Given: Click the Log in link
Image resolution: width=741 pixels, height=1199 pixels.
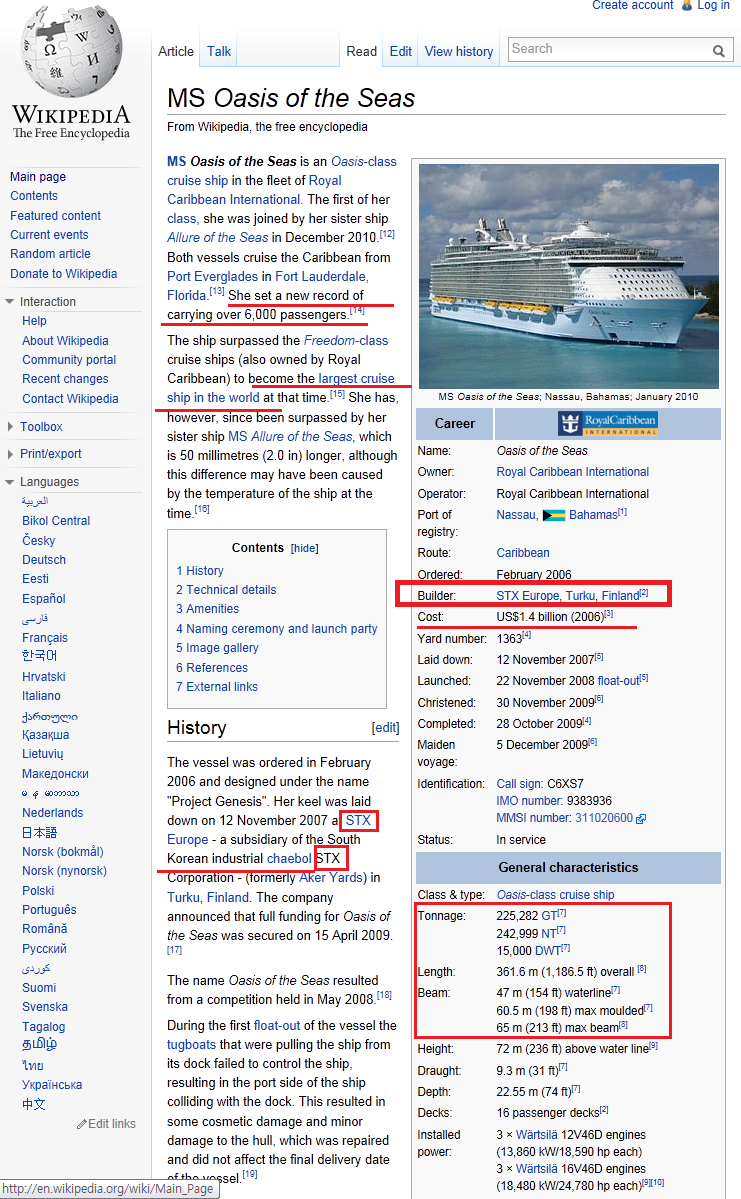Looking at the screenshot, I should pos(713,5).
